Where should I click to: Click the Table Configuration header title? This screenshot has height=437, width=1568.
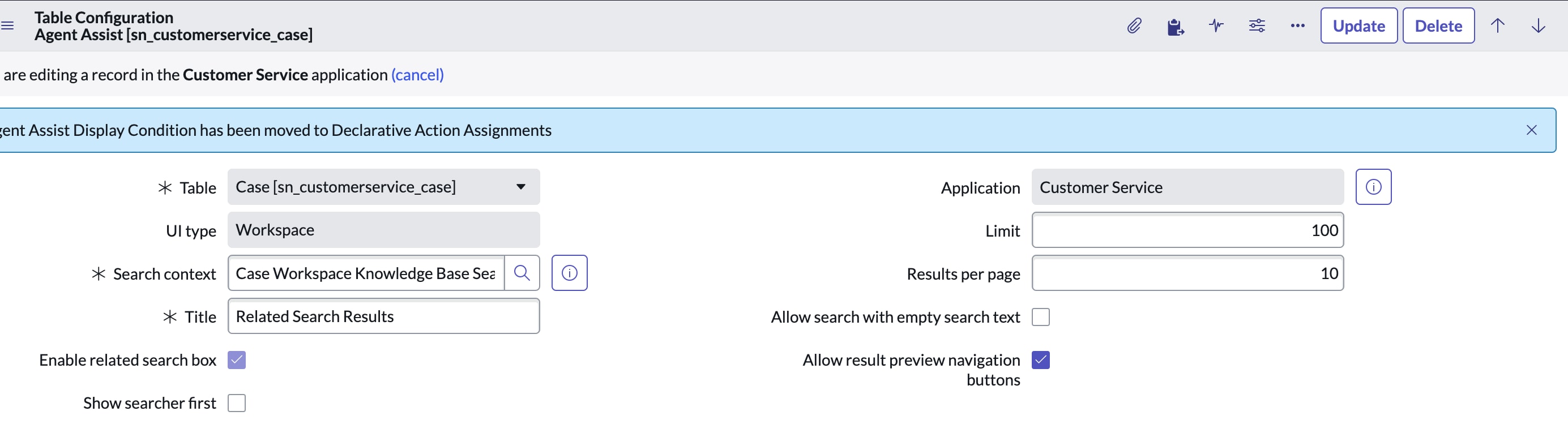click(104, 17)
